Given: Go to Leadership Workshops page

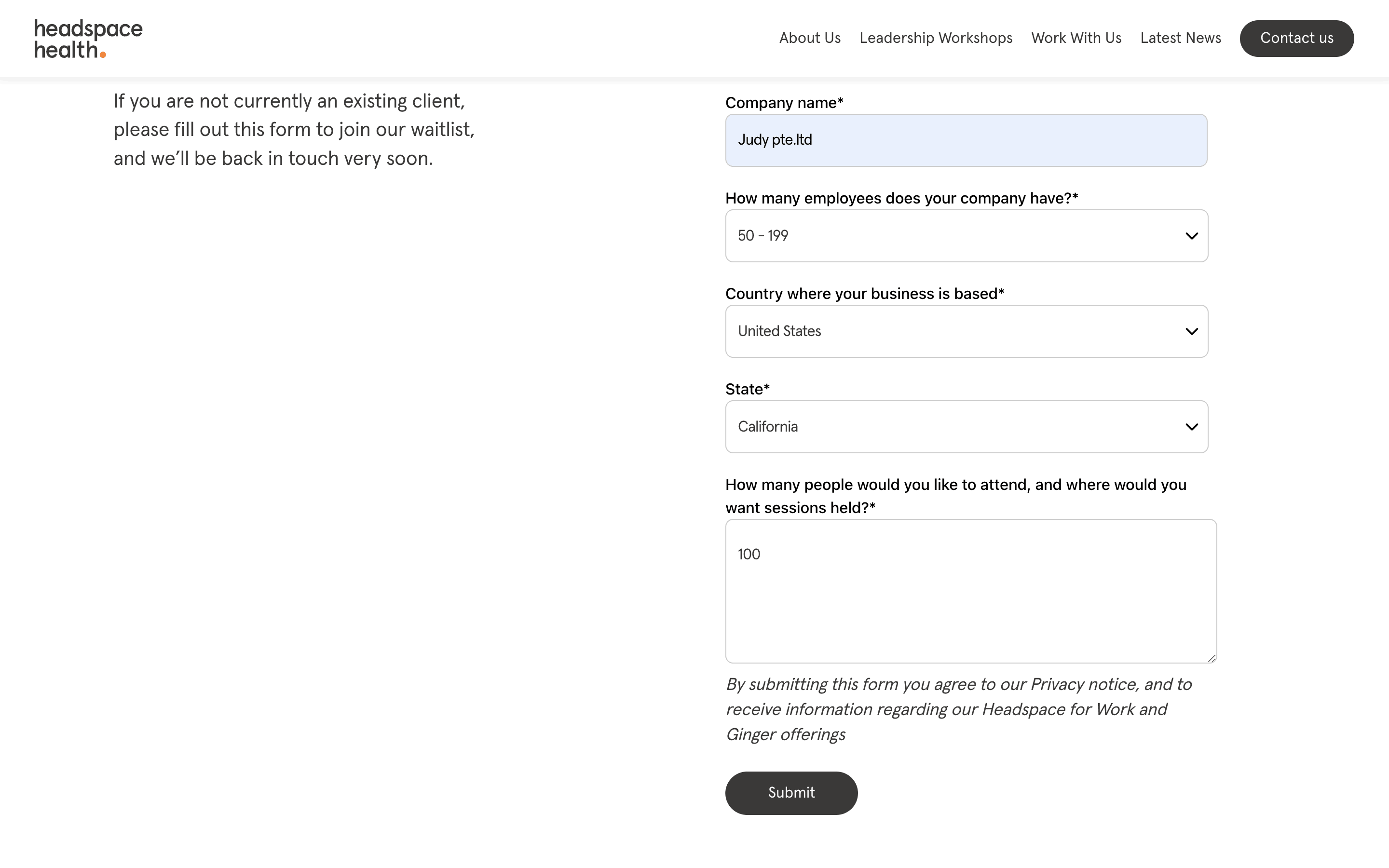Looking at the screenshot, I should pos(936,38).
